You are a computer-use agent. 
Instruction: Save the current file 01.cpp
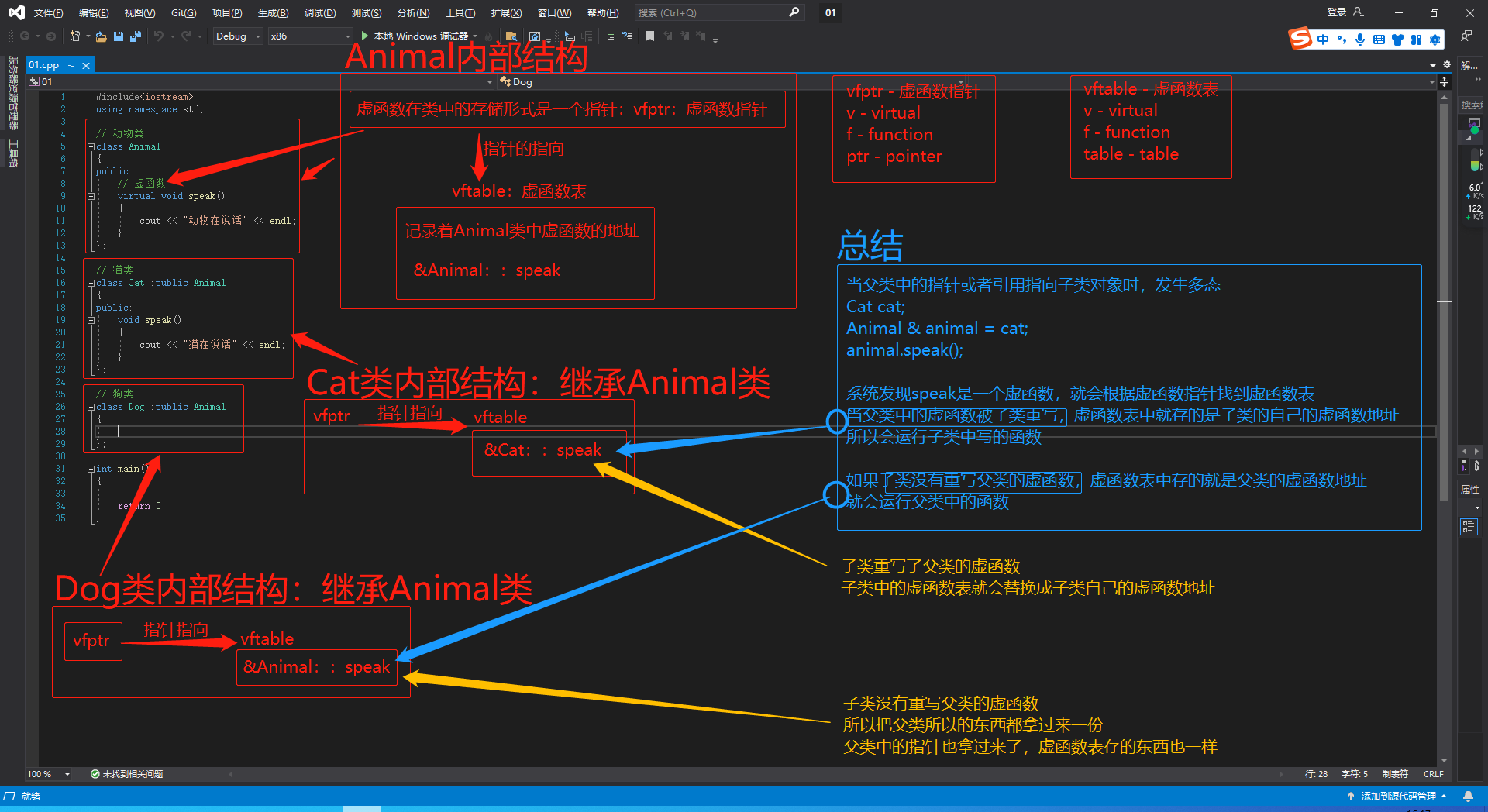point(119,36)
